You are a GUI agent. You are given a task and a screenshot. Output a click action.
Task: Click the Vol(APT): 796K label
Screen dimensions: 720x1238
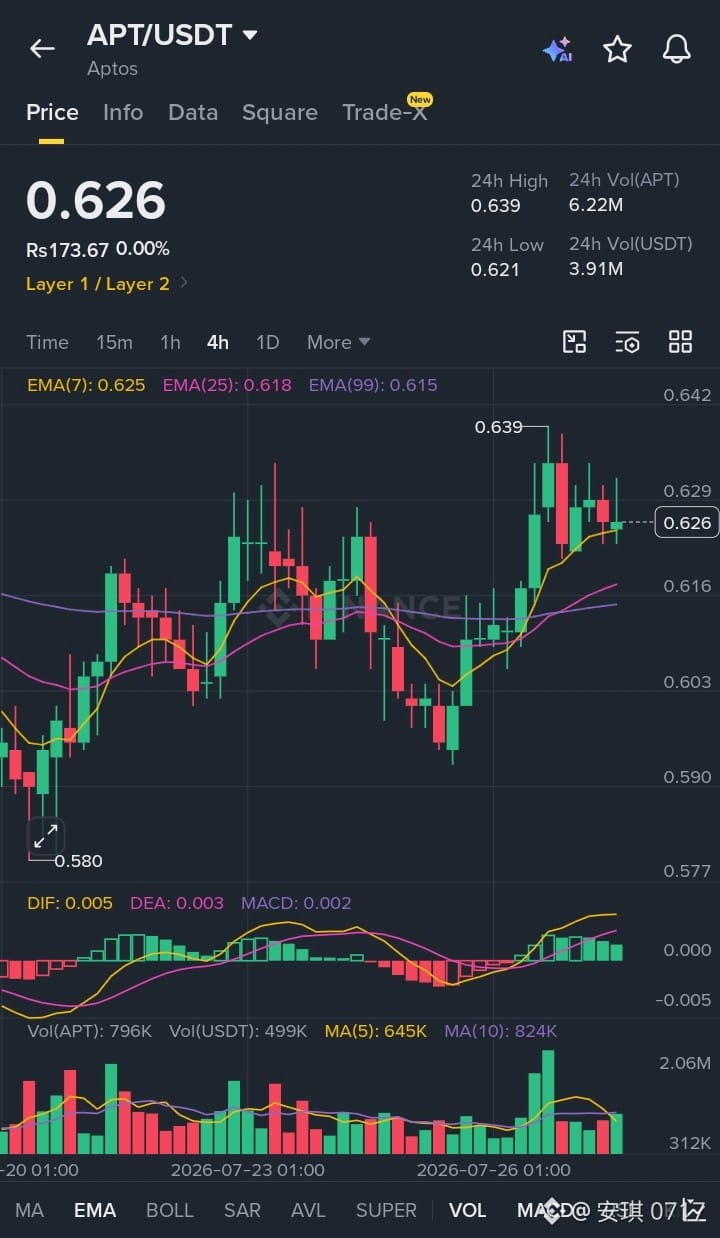[90, 1031]
